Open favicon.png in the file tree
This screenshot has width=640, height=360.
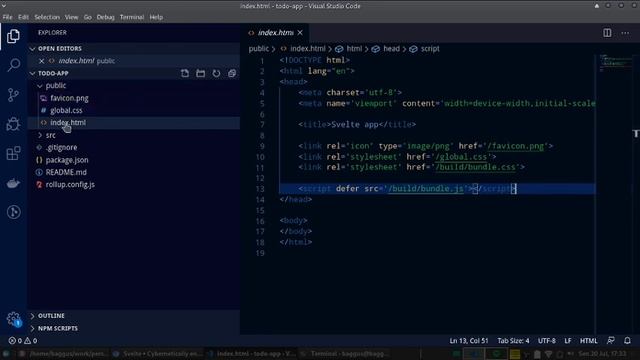(69, 98)
